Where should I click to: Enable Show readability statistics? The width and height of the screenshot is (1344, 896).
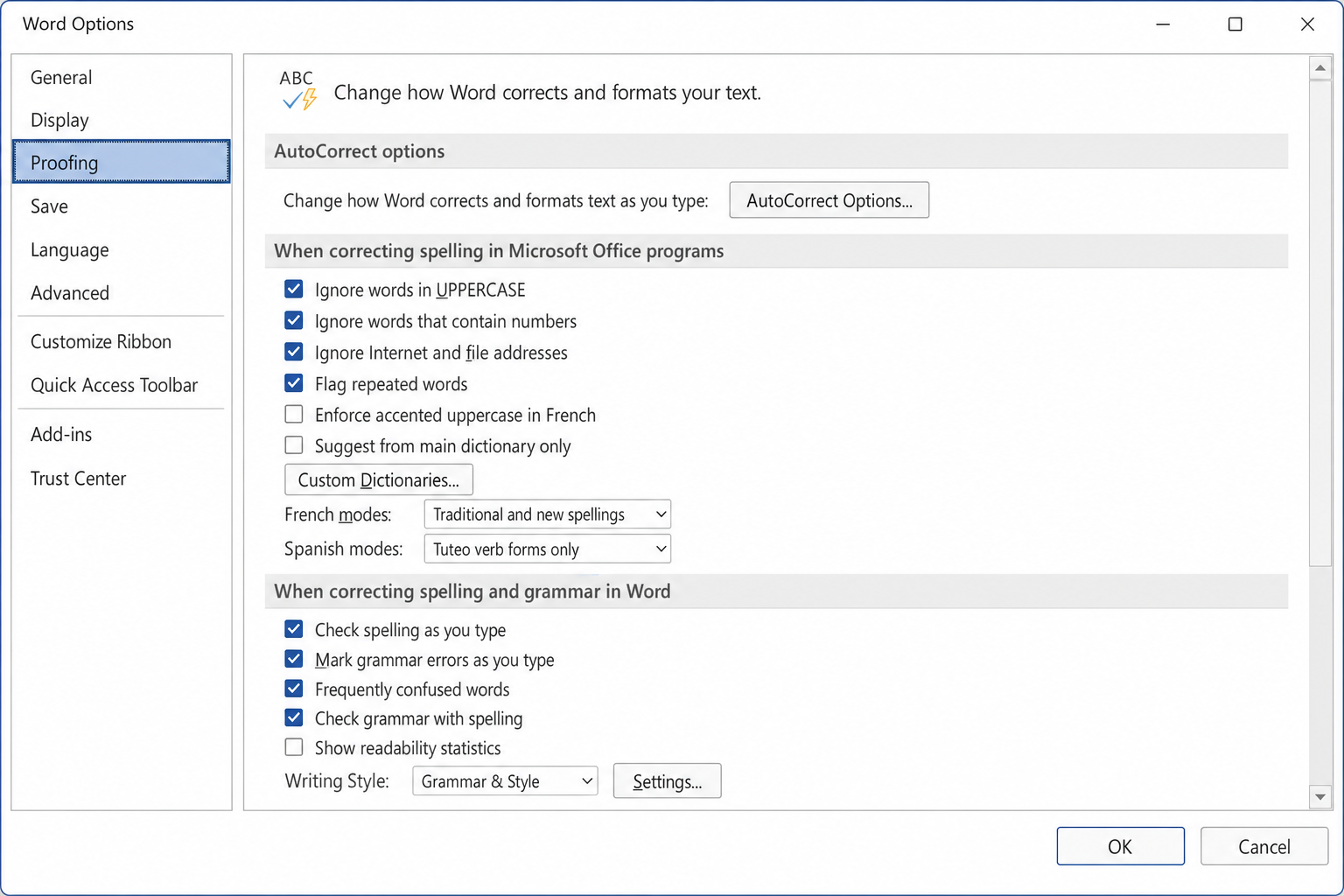pyautogui.click(x=294, y=747)
